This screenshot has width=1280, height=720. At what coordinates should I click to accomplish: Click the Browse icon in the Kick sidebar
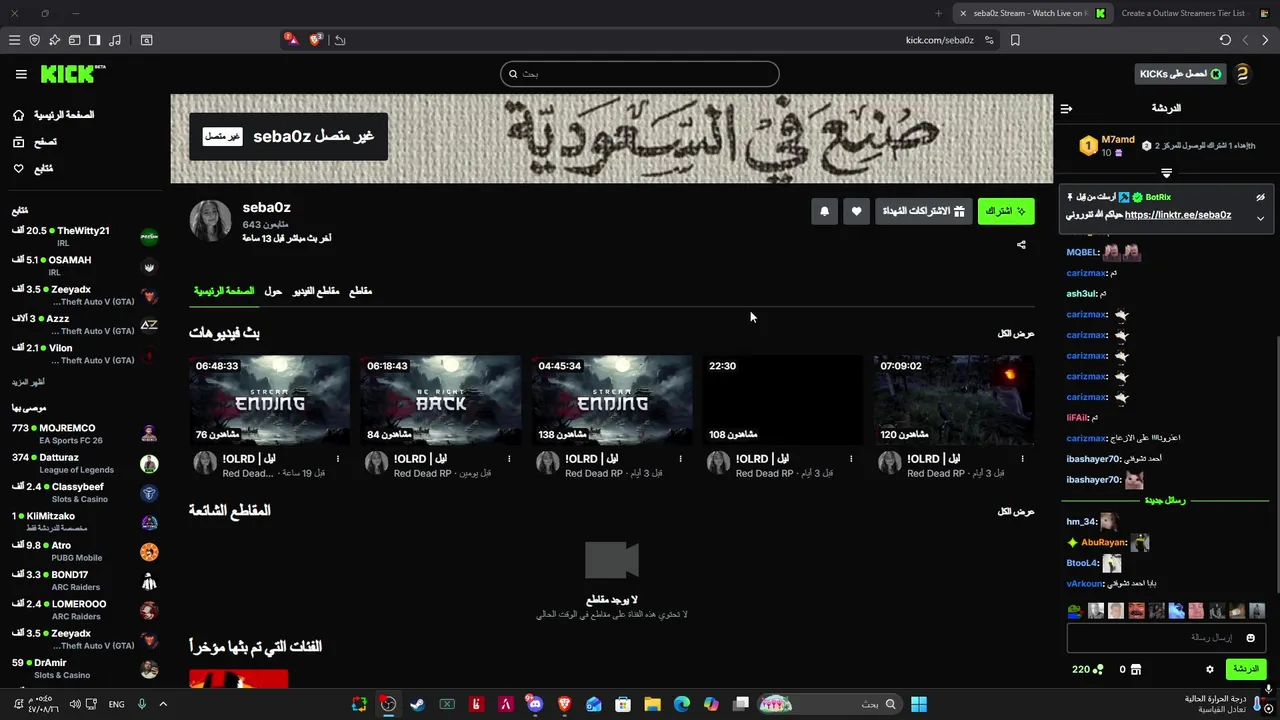(x=18, y=142)
